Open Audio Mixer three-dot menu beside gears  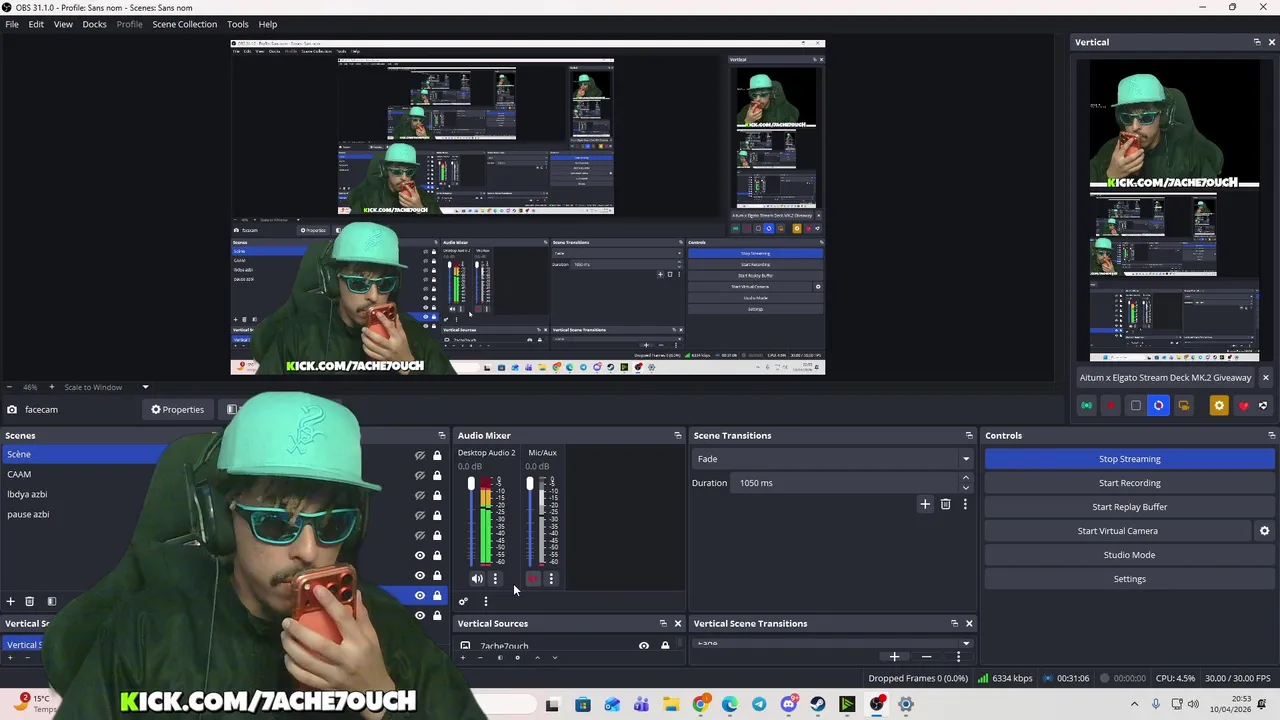click(x=485, y=601)
